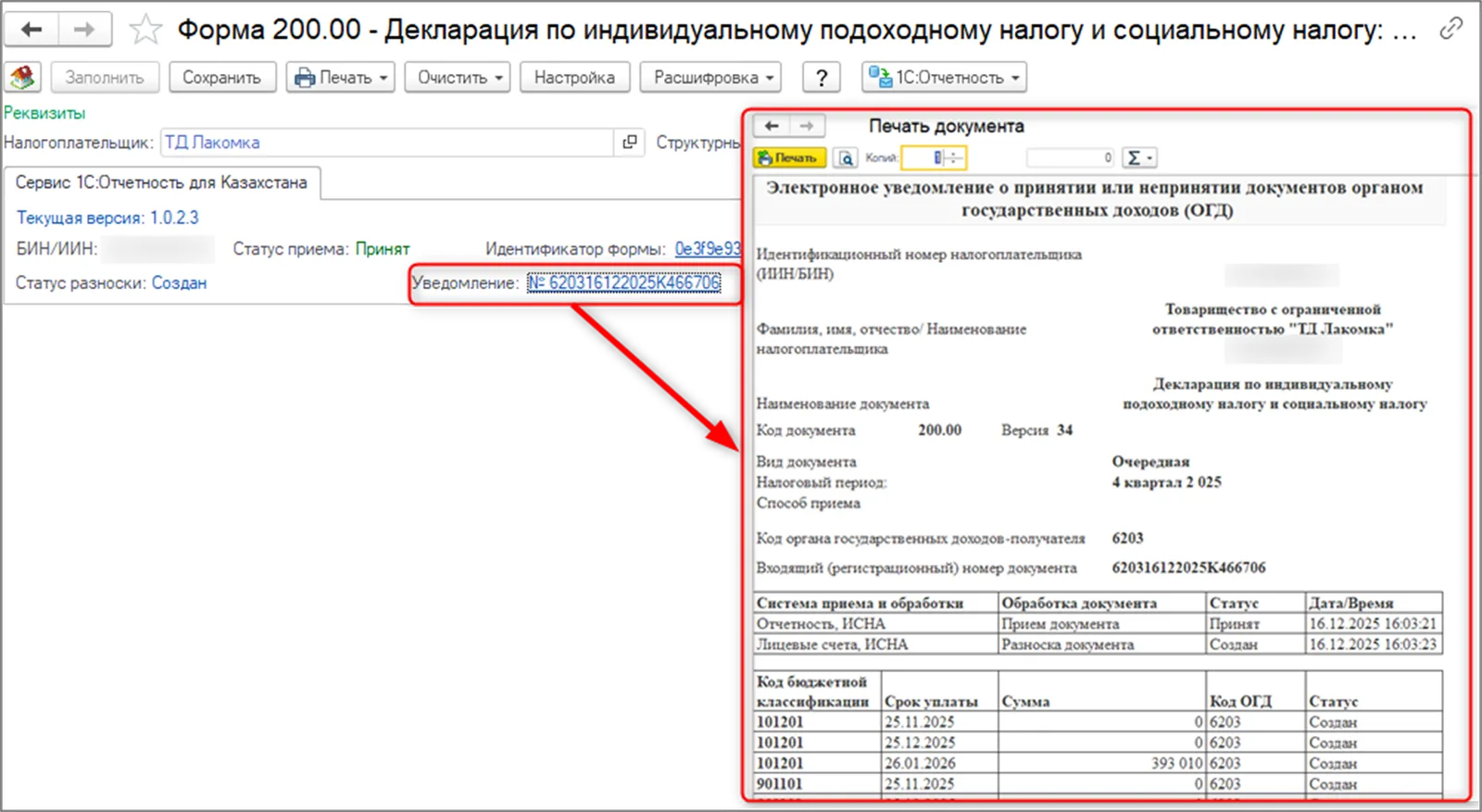Select the registration number 620316122025K466706 in the document
Viewport: 1482px width, 812px height.
(1188, 568)
